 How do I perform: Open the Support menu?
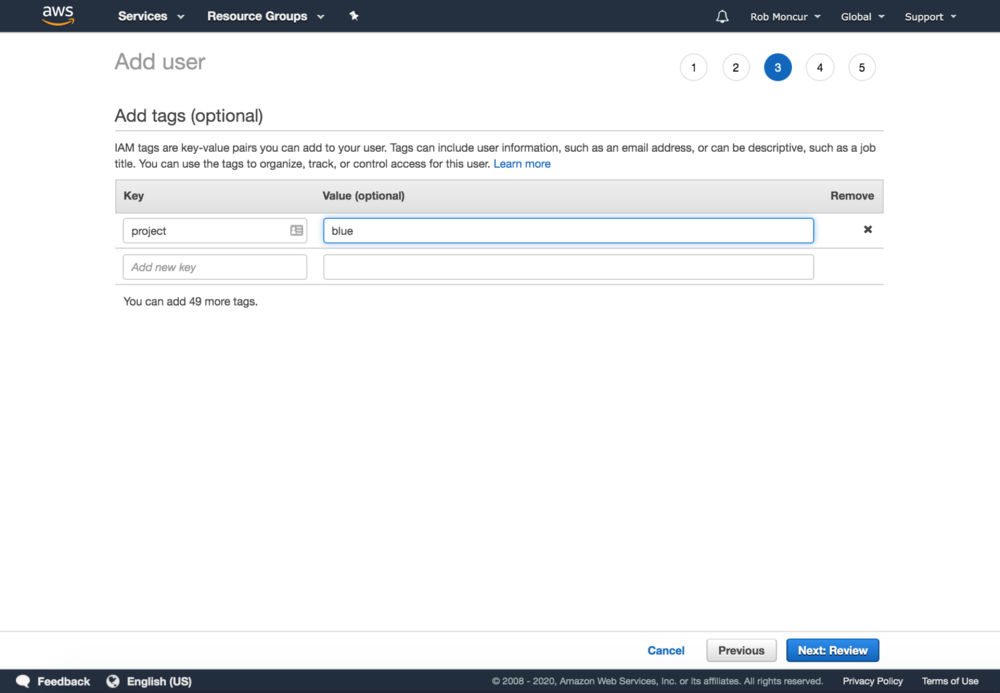pyautogui.click(x=930, y=17)
